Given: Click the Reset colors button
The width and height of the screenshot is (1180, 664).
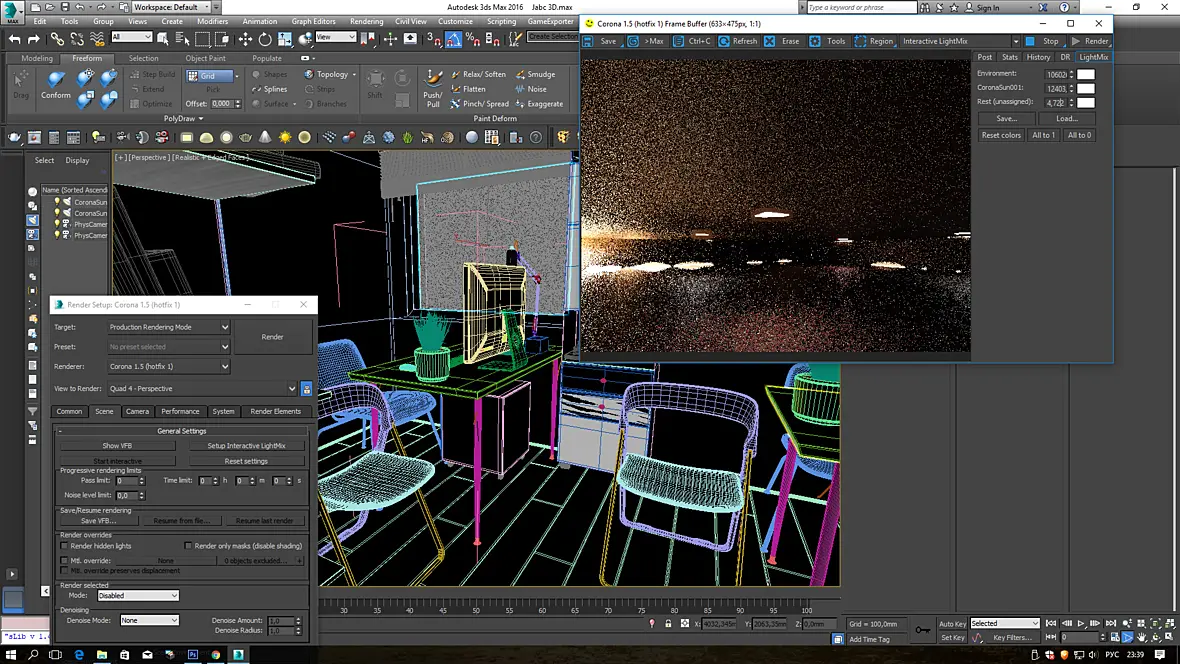Looking at the screenshot, I should click(1001, 136).
